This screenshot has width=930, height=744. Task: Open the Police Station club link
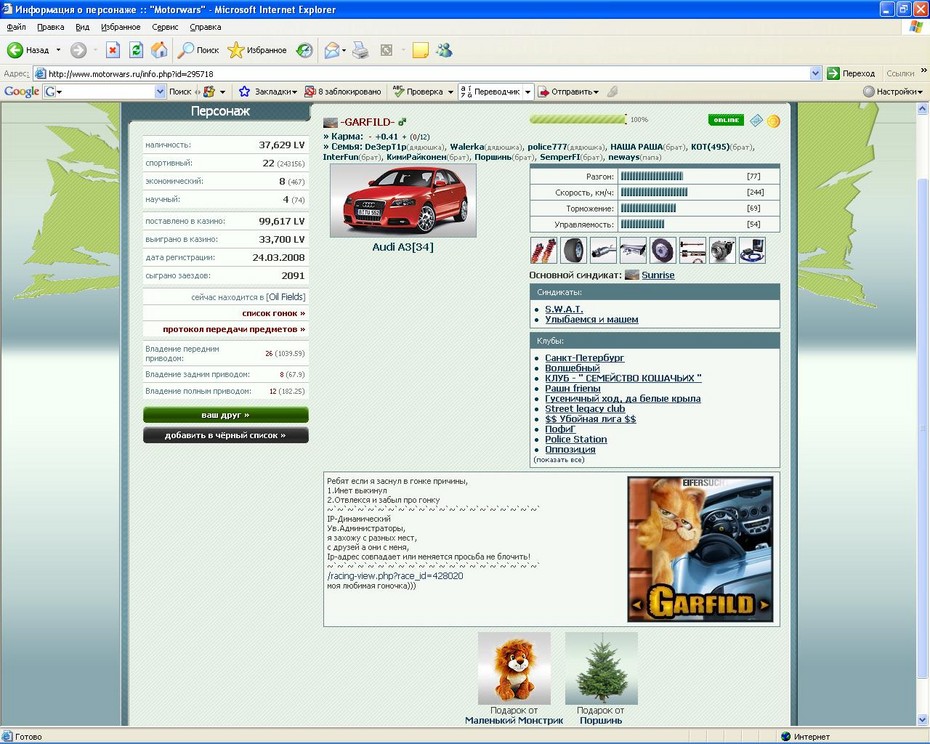(x=576, y=439)
